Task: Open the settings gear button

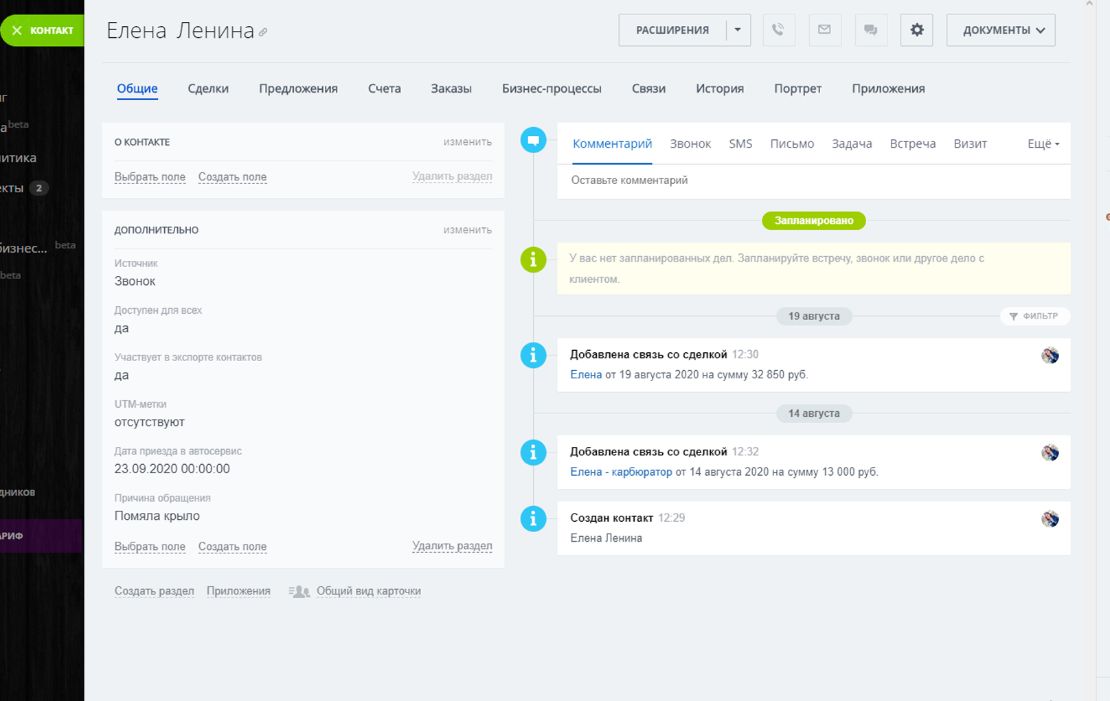Action: pos(916,30)
